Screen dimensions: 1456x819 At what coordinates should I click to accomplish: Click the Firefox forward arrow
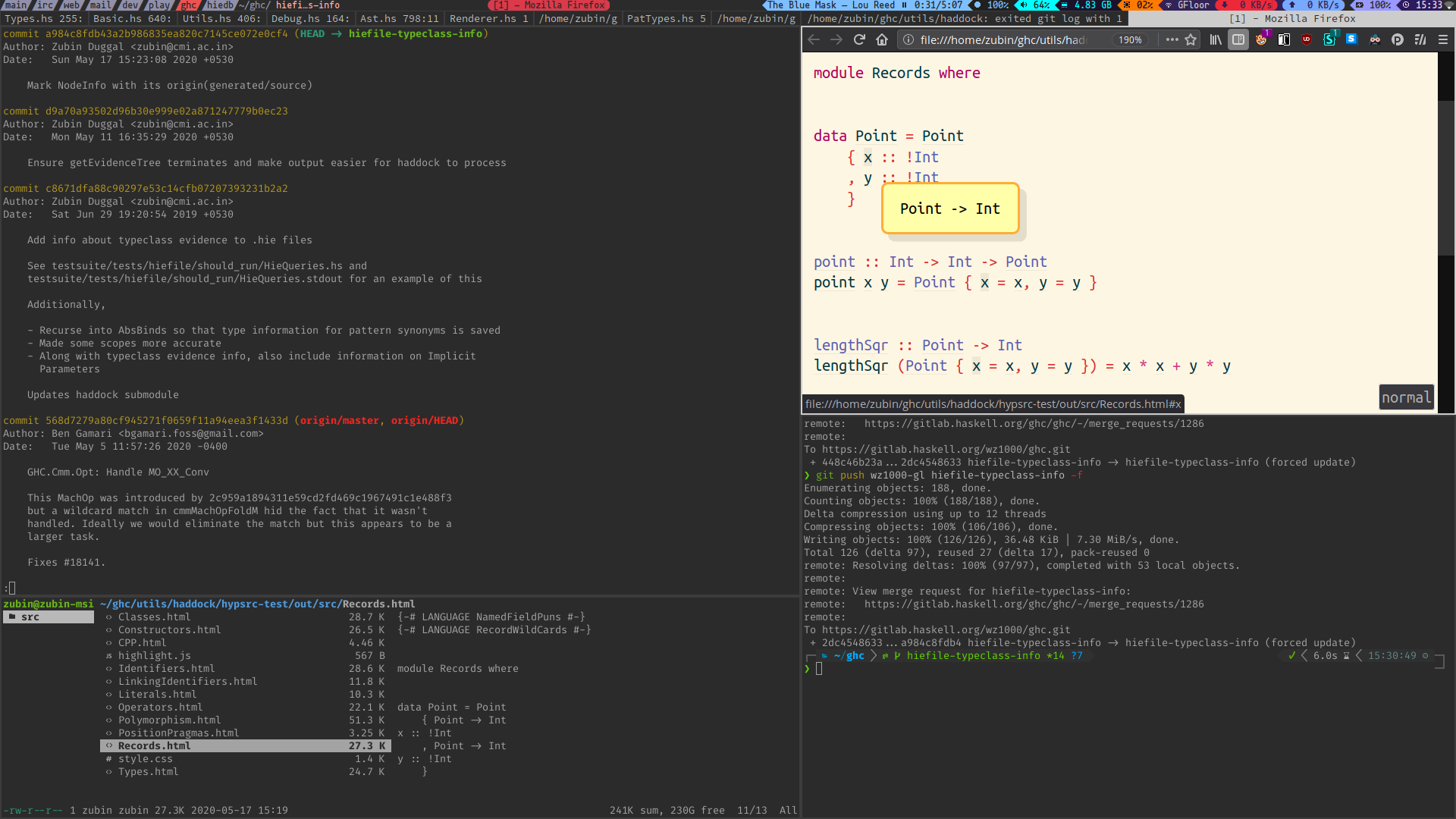click(836, 39)
